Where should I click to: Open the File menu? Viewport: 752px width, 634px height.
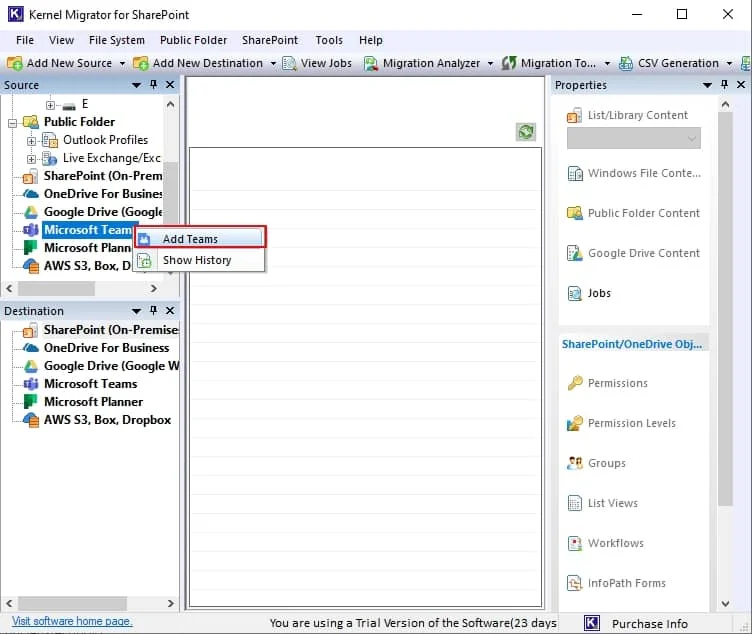[25, 40]
